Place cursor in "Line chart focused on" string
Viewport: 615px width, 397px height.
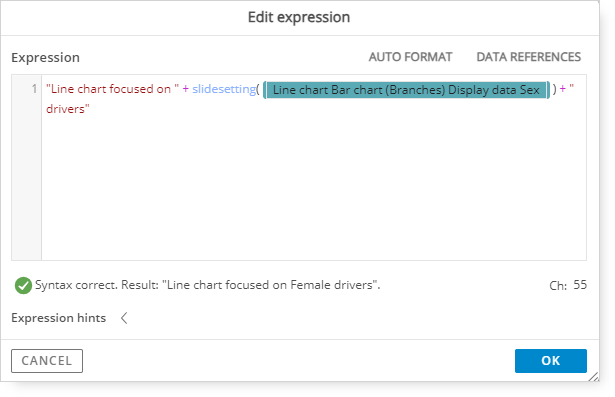(x=112, y=89)
